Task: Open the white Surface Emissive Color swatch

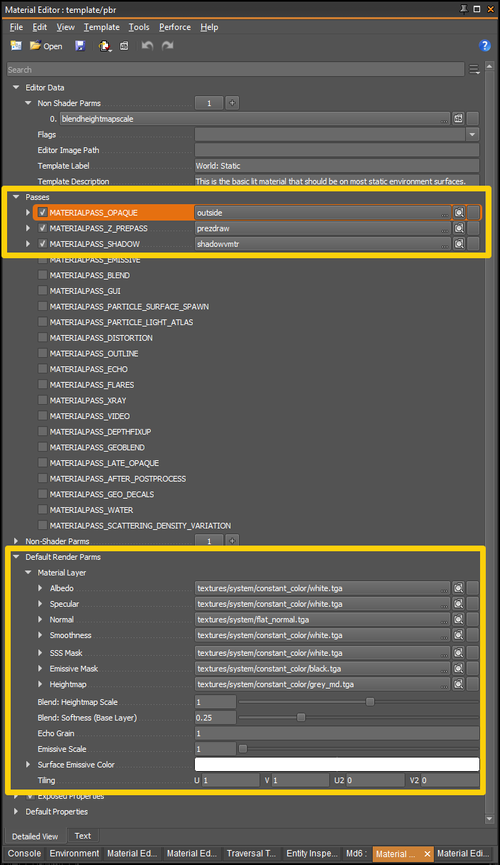Action: click(x=337, y=765)
